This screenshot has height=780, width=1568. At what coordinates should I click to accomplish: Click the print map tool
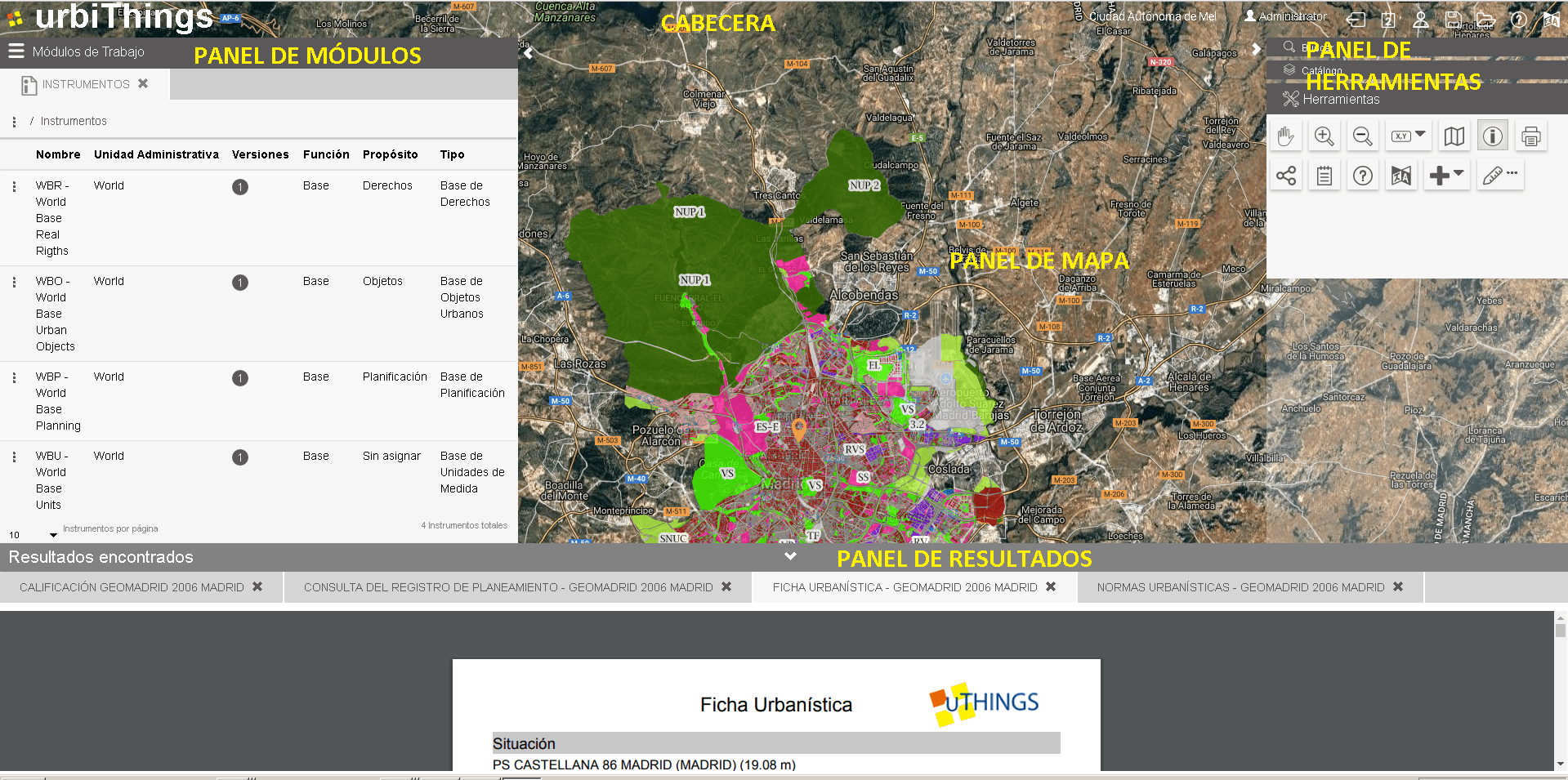pyautogui.click(x=1531, y=136)
